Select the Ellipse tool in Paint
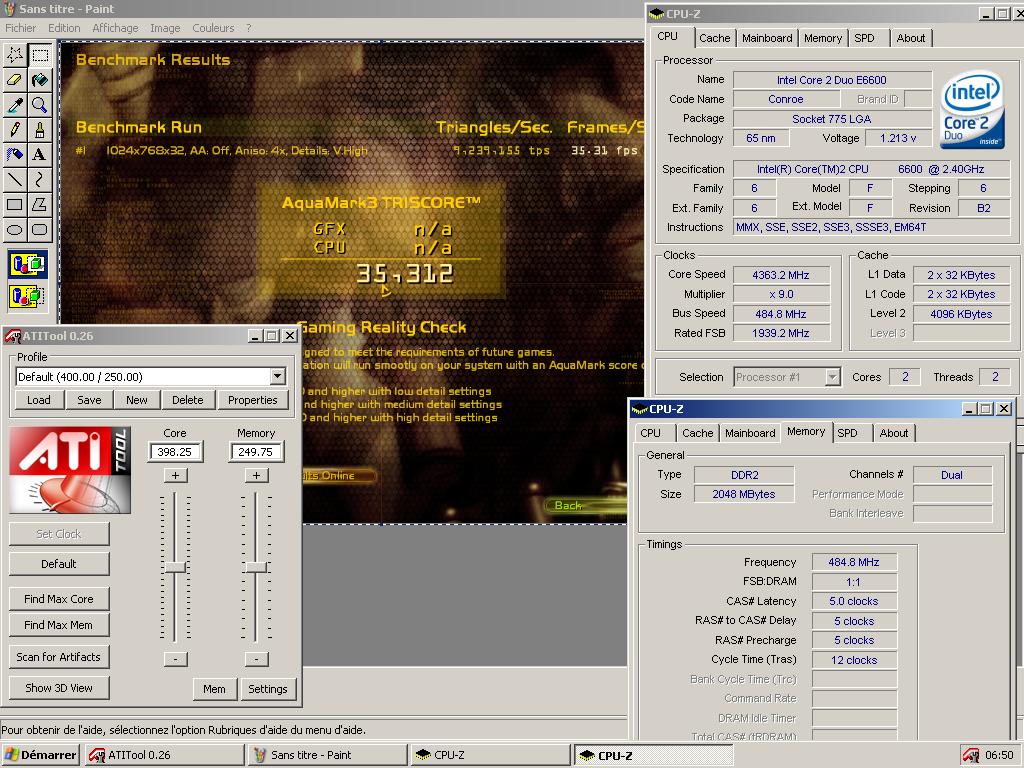Viewport: 1024px width, 768px height. pyautogui.click(x=15, y=229)
